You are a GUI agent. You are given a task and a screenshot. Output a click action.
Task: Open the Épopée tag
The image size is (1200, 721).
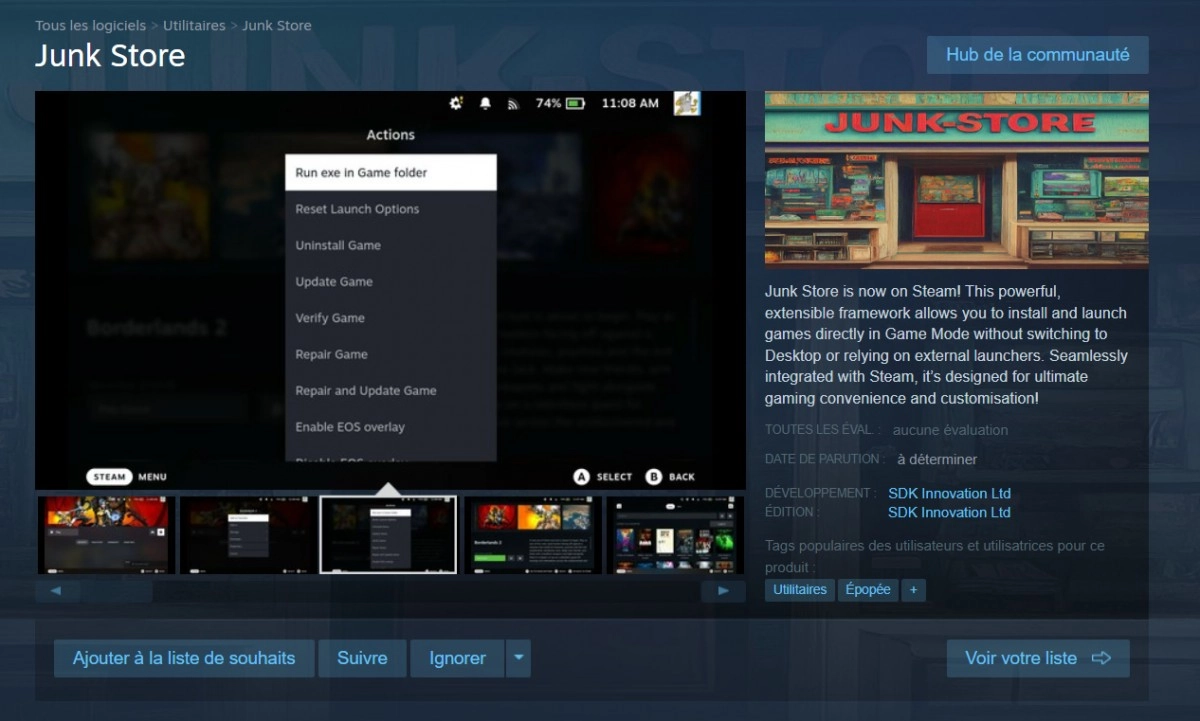868,590
